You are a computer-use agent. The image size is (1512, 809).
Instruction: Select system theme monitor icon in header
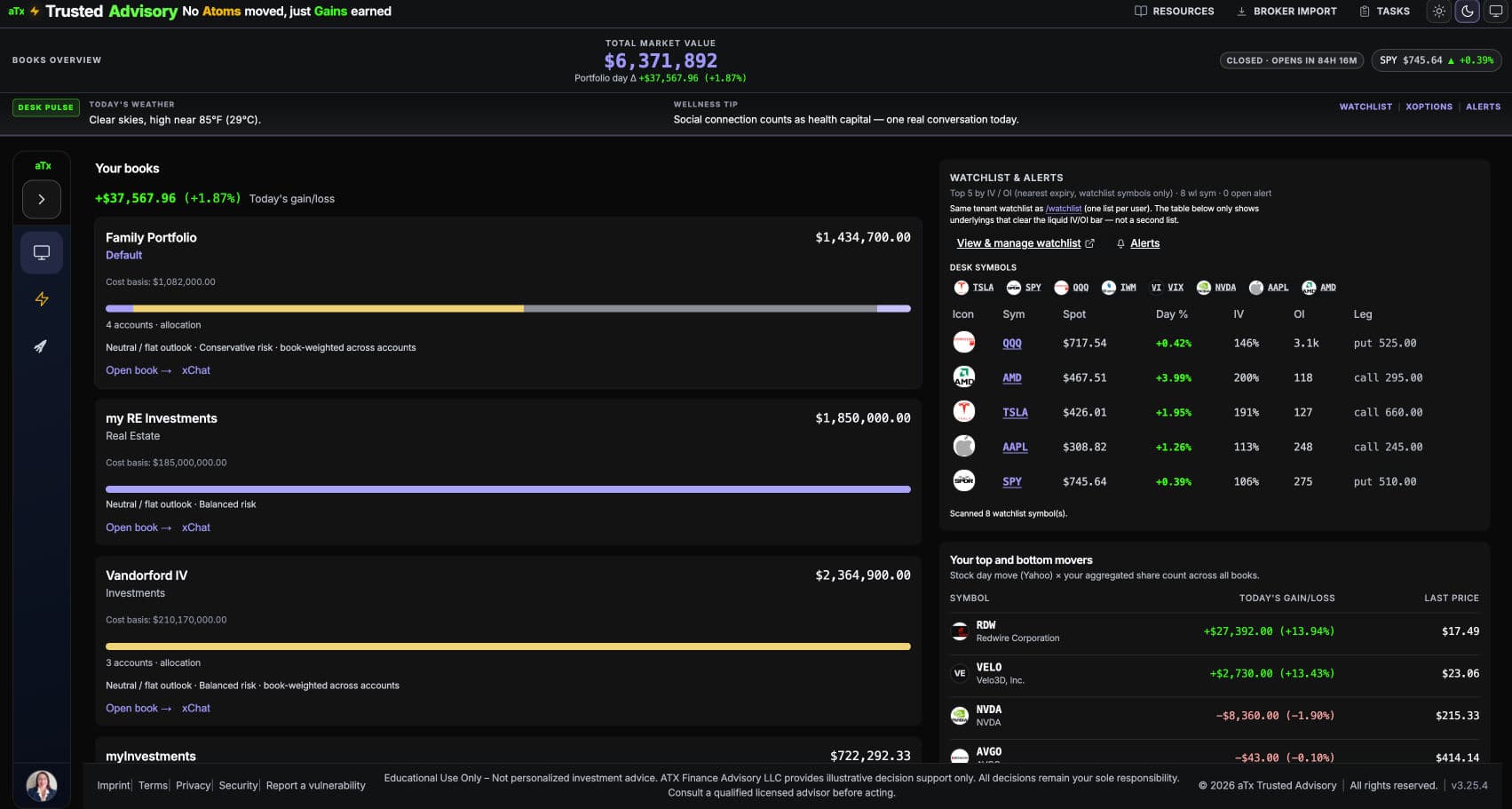(1496, 12)
